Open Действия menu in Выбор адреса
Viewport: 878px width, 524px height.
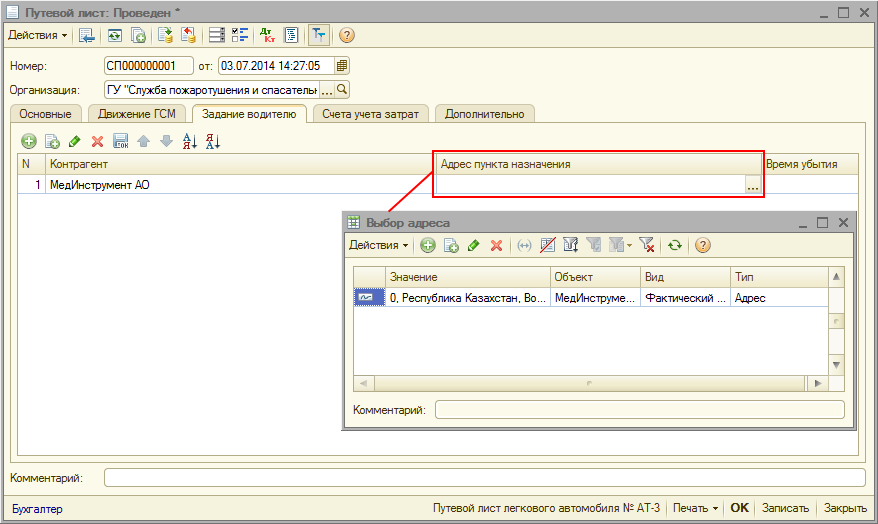click(x=378, y=245)
